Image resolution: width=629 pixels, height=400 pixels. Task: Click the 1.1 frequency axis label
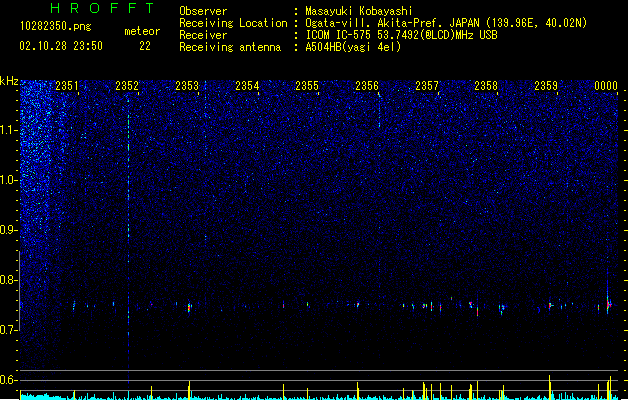(9, 130)
